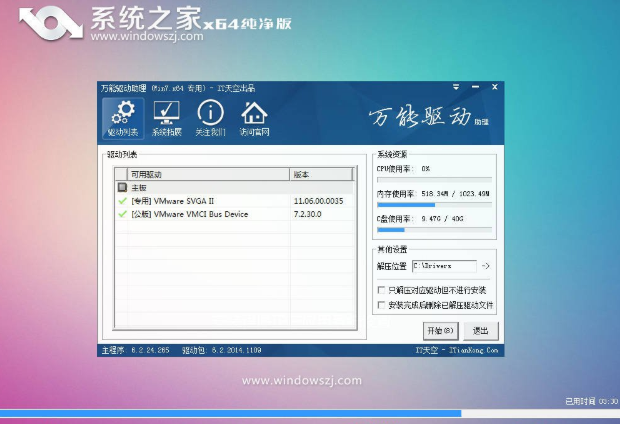The image size is (620, 424).
Task: Toggle checkmark for VMware SVGA II driver
Action: click(x=122, y=201)
